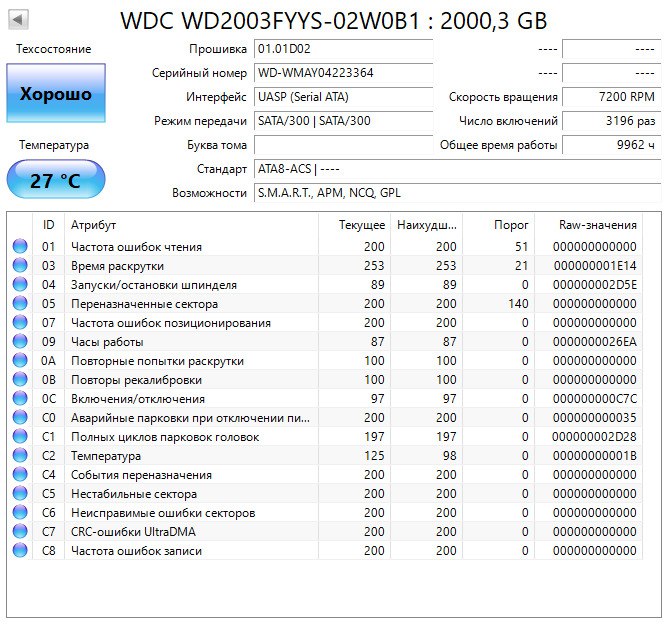669x625 pixels.
Task: Click raw value 000000001E14
Action: [595, 266]
